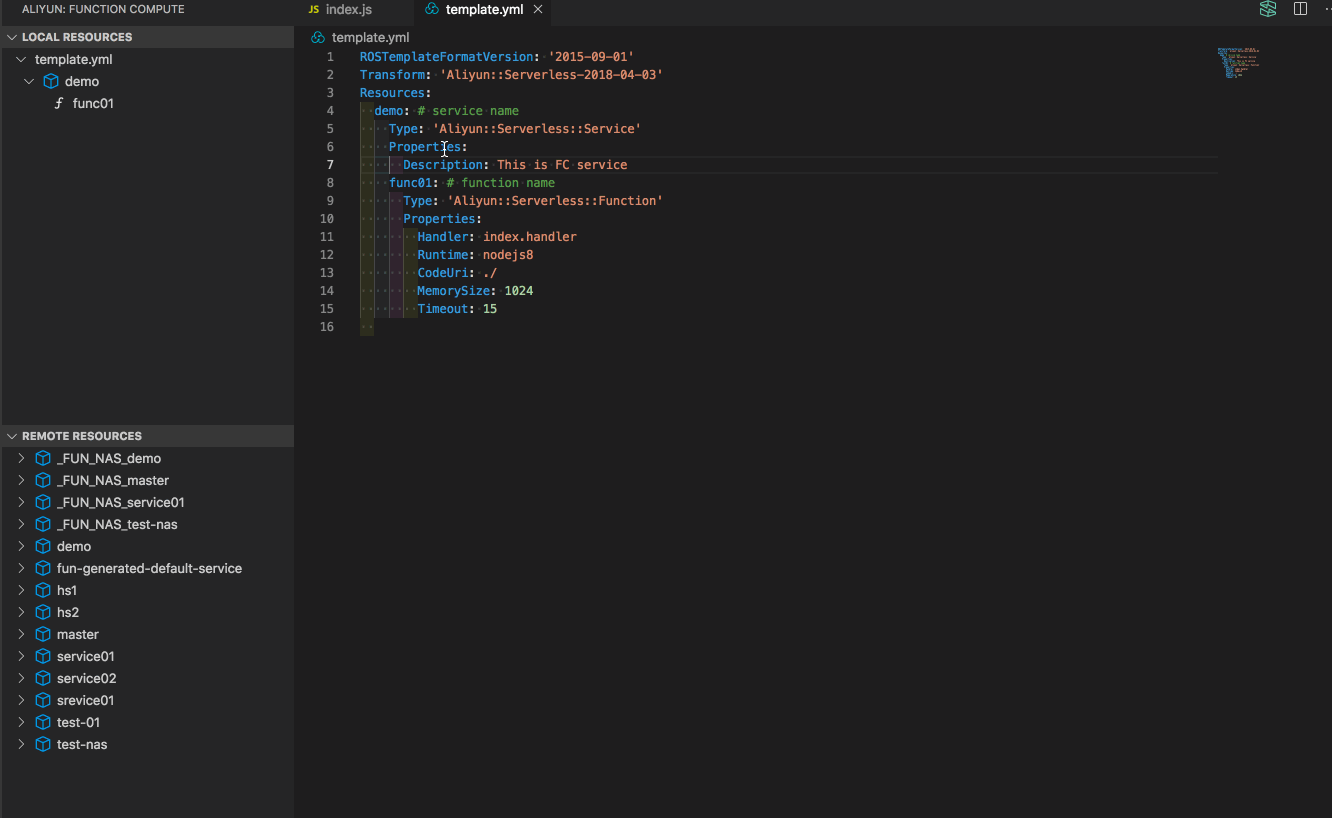The image size is (1332, 818).
Task: Click the Transform 'Aliyun::Serverless-2018-04-03' line
Action: [x=511, y=75]
